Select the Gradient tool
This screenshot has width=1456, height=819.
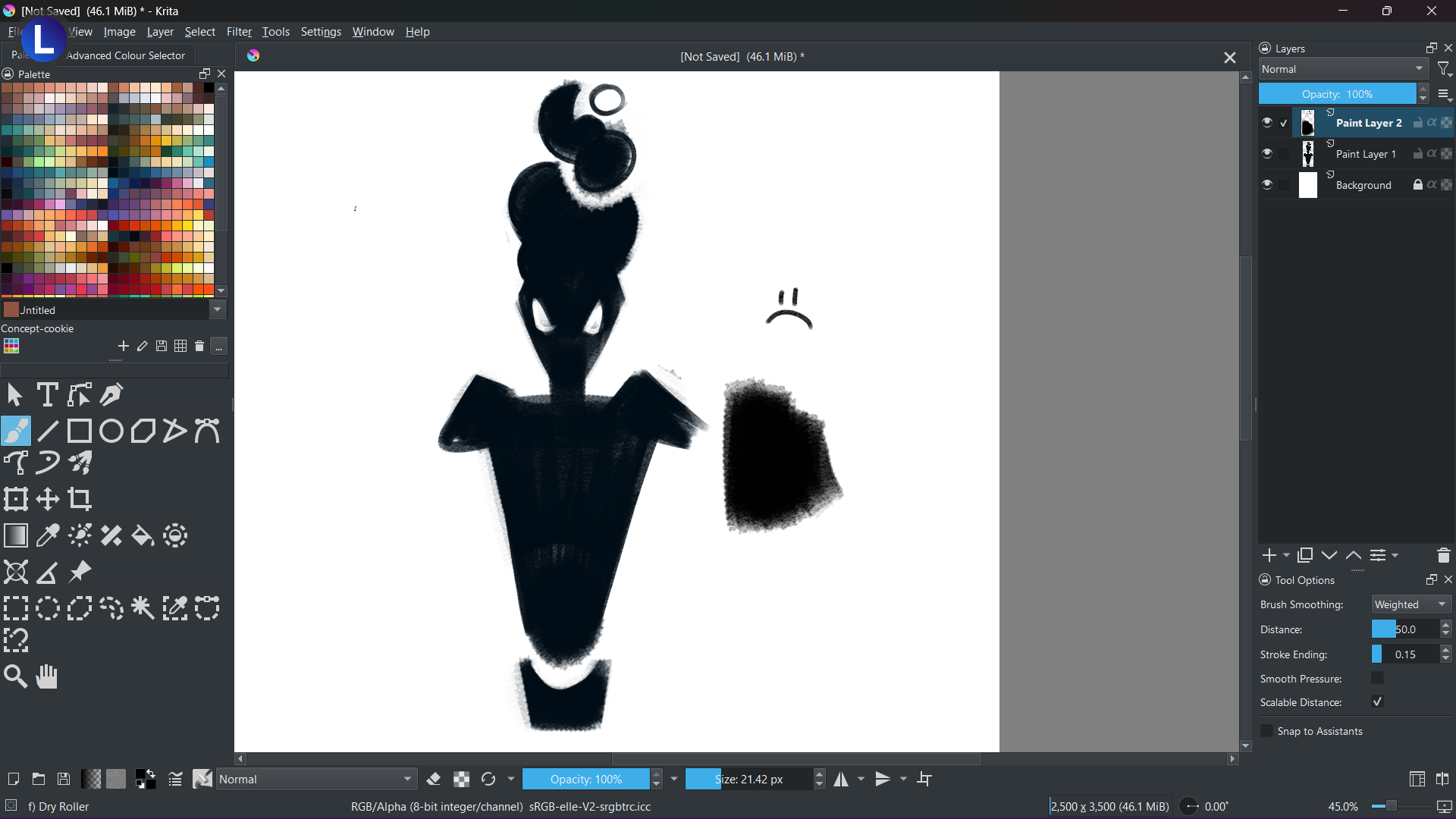15,536
